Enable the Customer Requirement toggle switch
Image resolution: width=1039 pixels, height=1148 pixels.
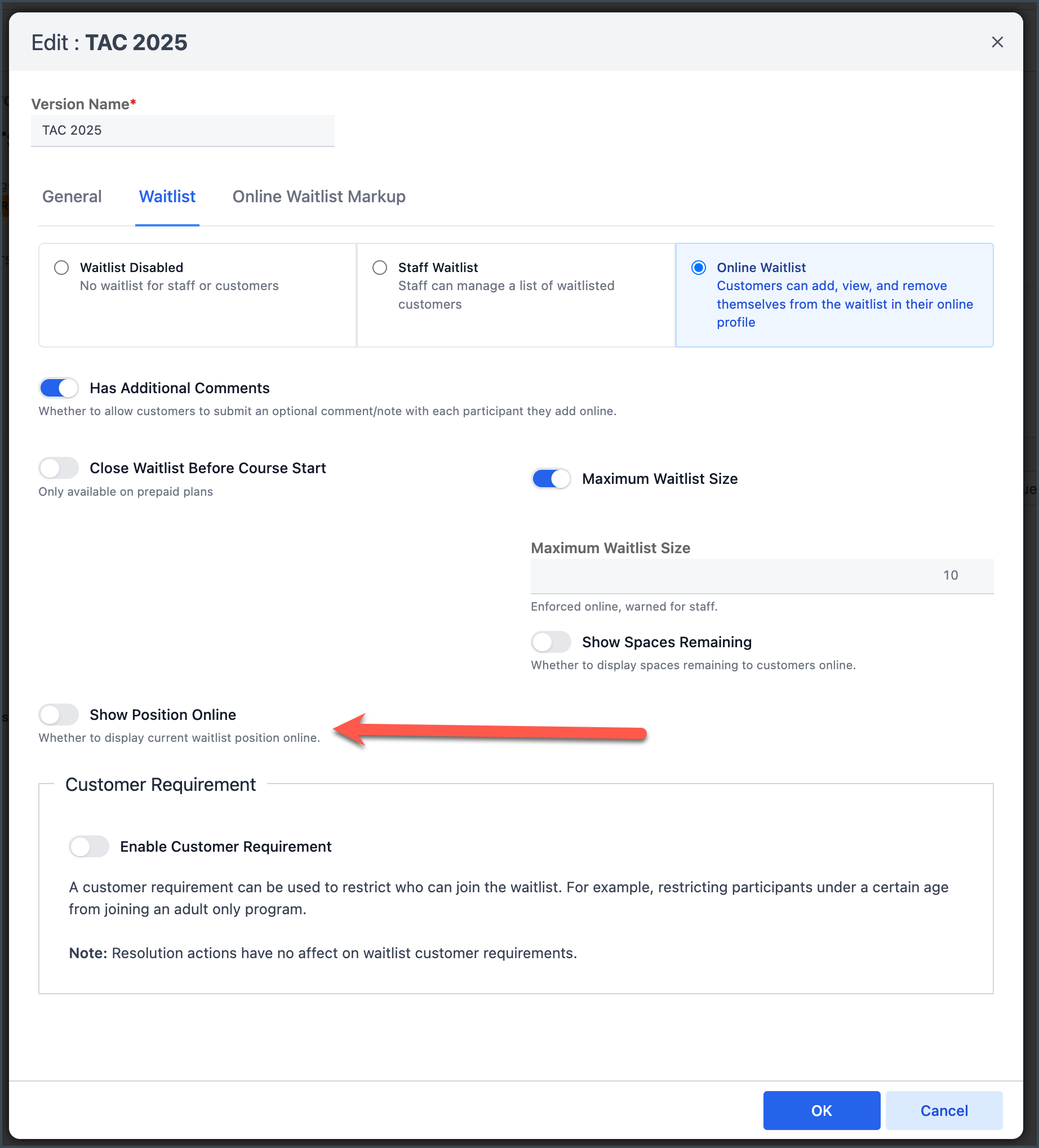click(89, 847)
